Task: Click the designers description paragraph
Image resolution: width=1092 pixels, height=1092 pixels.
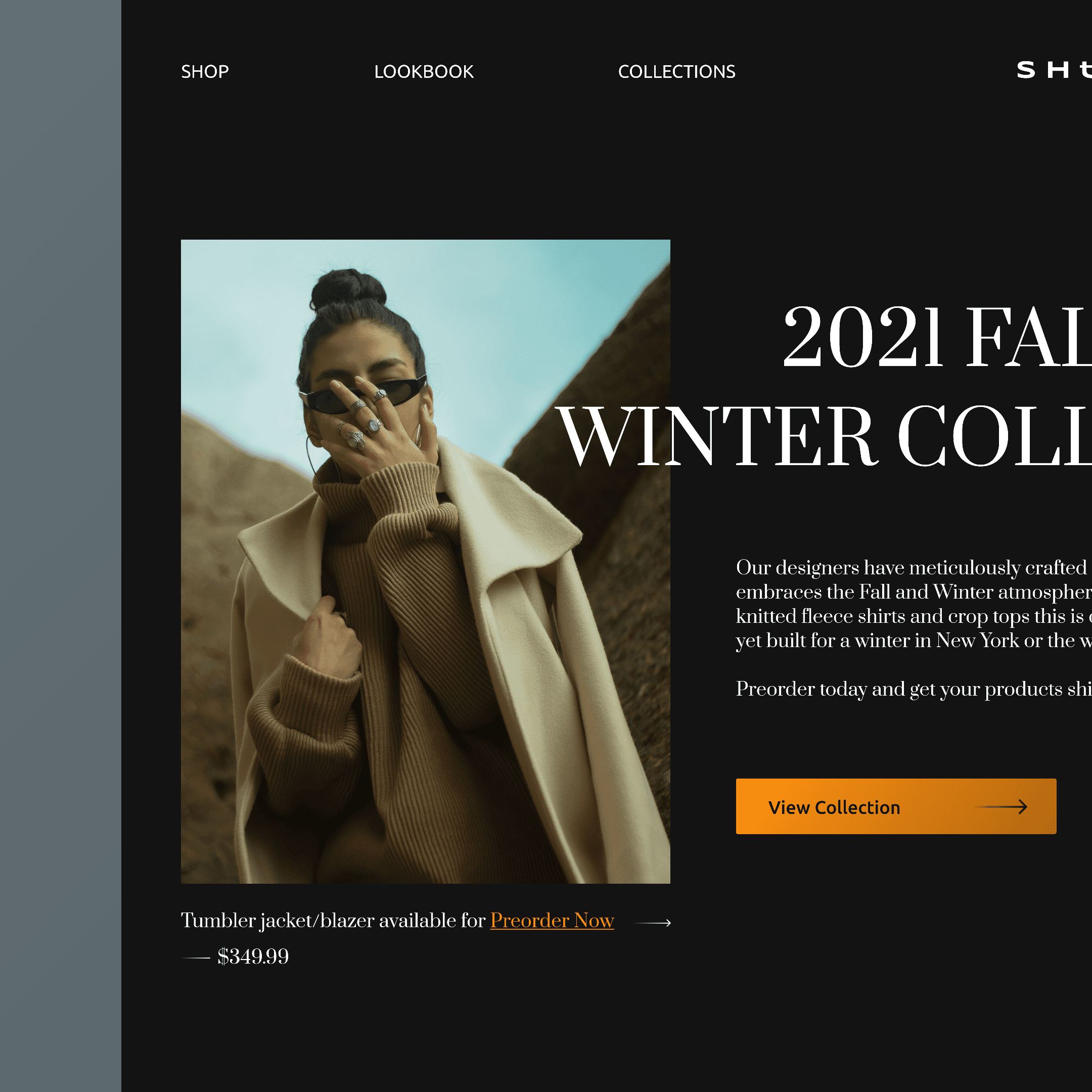Action: [x=914, y=604]
